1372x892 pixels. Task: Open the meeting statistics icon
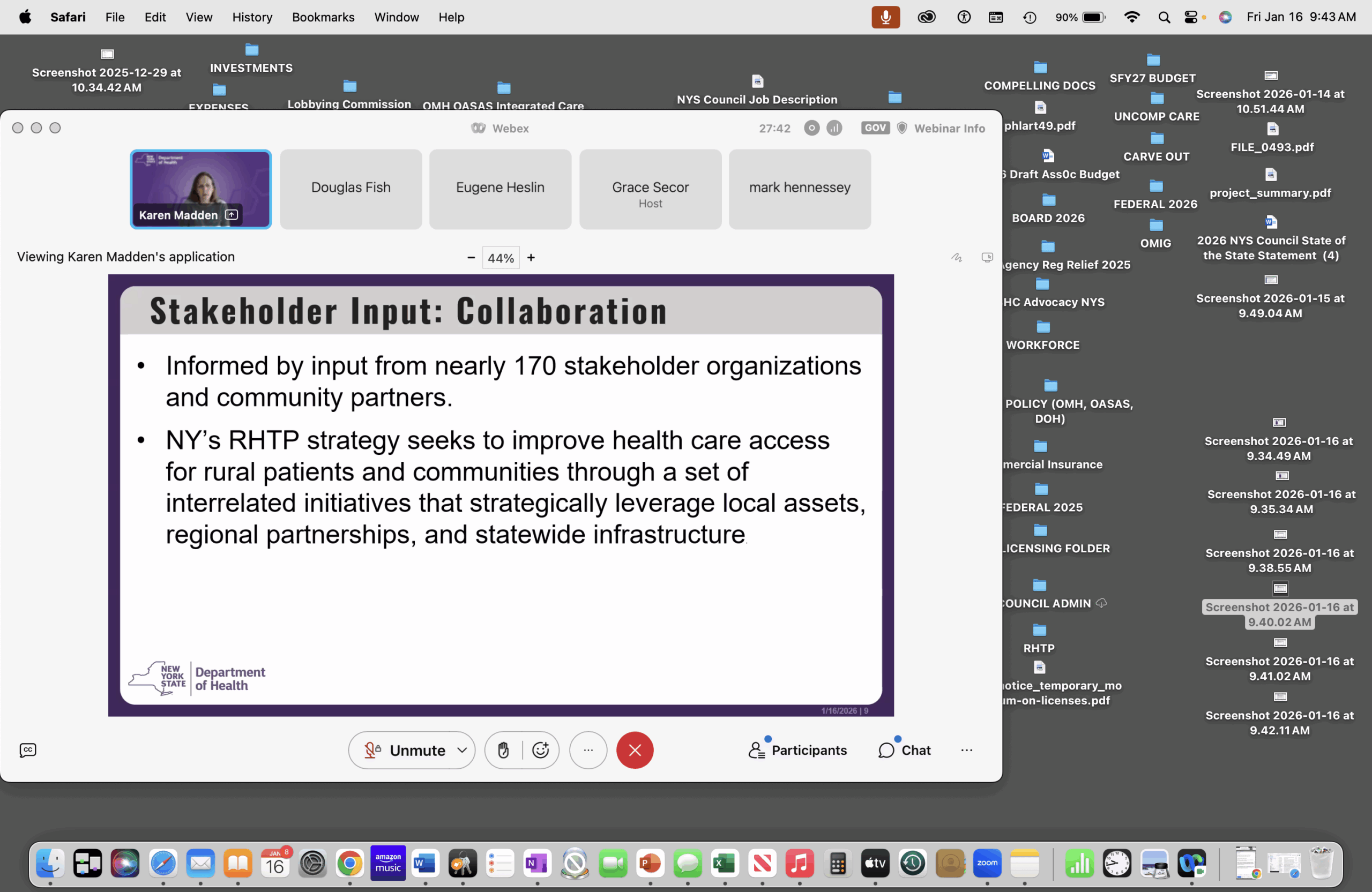pyautogui.click(x=833, y=128)
